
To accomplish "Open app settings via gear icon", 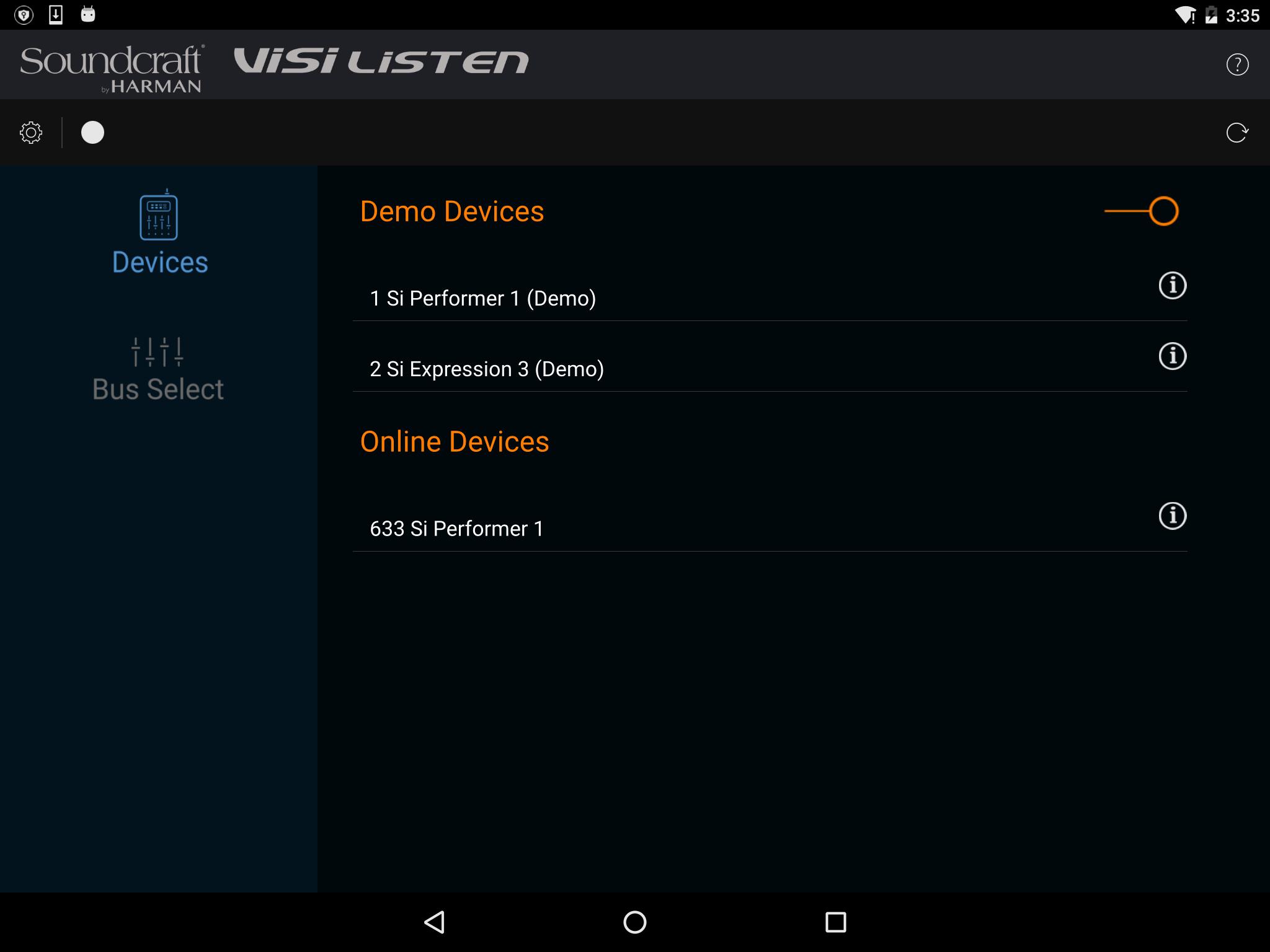I will point(30,132).
